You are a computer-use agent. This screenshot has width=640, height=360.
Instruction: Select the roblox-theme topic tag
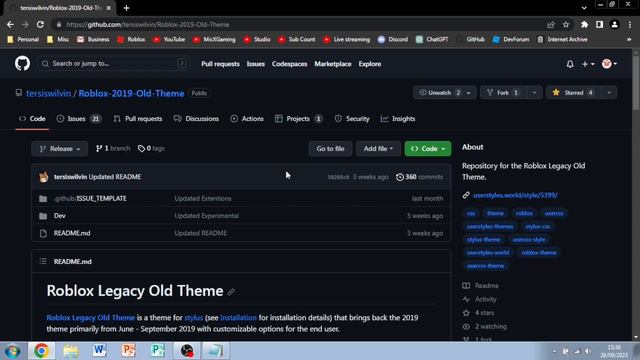point(539,253)
